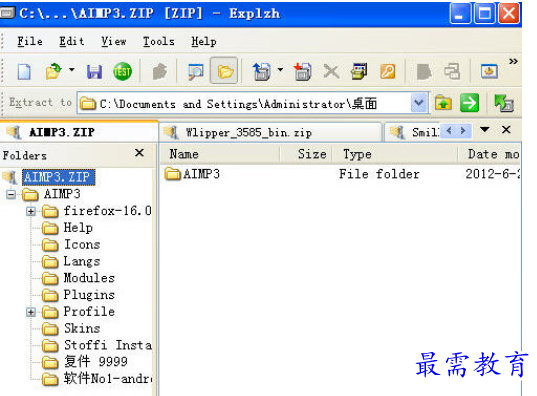Click the Explzh title bar system icon
Viewport: 537px width, 396px height.
point(8,13)
